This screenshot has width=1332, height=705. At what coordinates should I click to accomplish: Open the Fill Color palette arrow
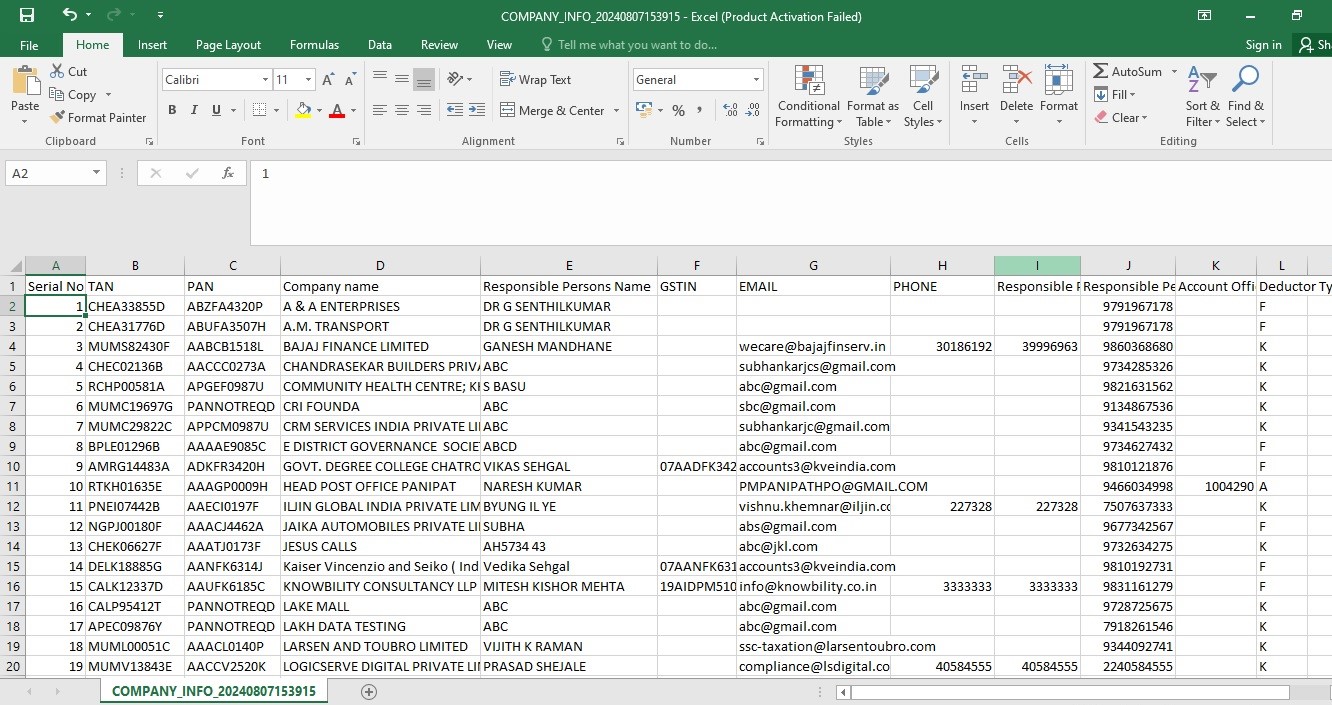point(318,110)
